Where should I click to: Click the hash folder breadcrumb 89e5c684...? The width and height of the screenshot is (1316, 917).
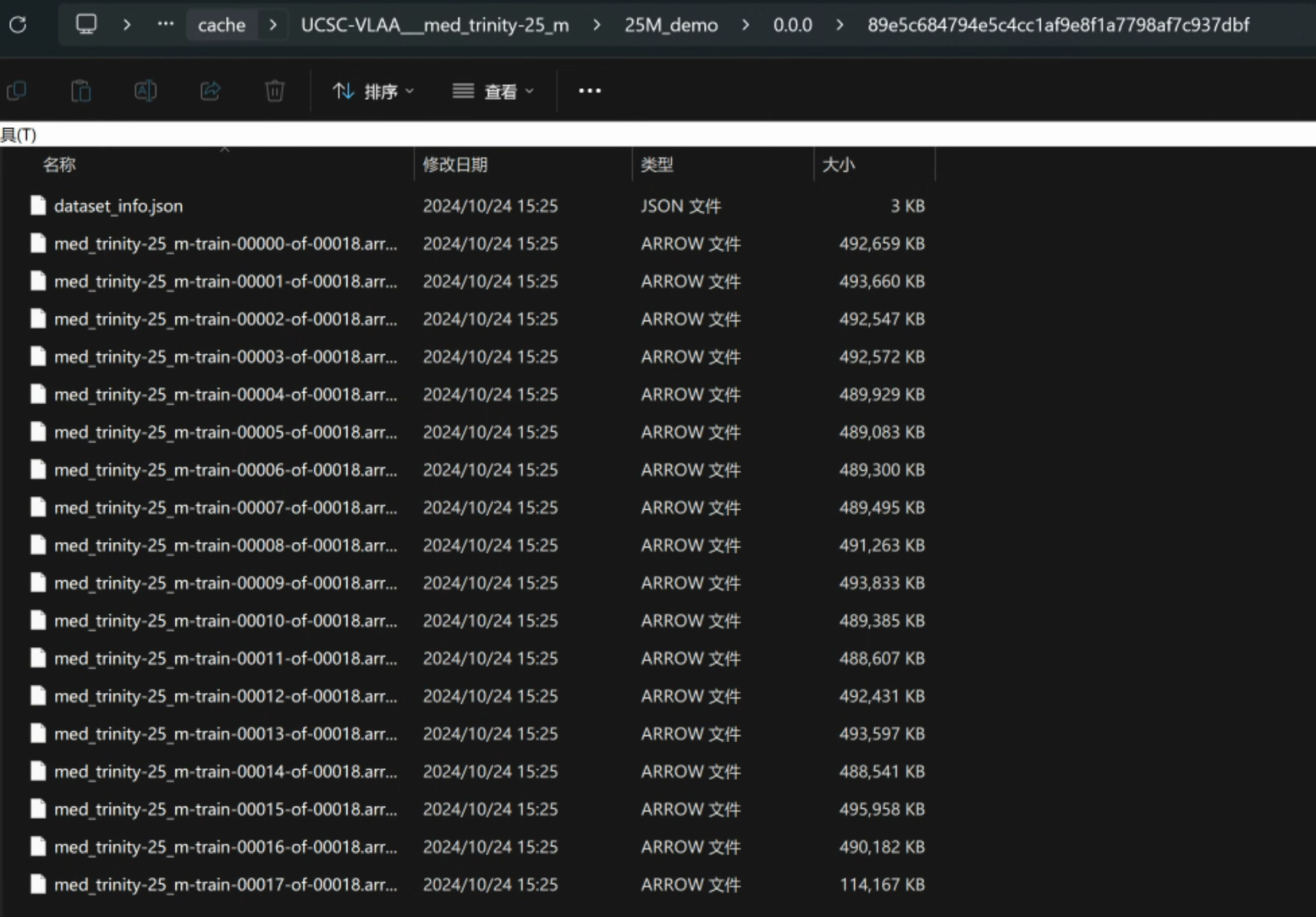coord(1058,25)
